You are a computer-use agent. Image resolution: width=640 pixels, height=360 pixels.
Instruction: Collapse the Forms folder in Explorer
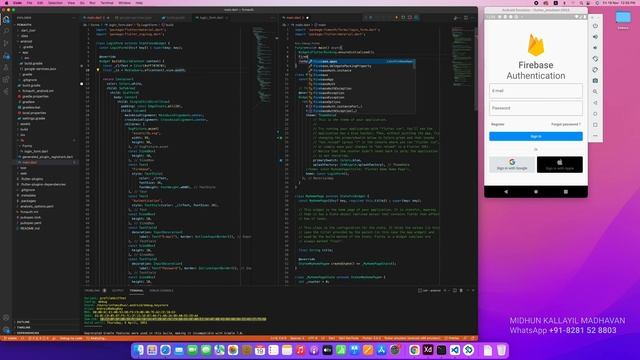pos(27,146)
